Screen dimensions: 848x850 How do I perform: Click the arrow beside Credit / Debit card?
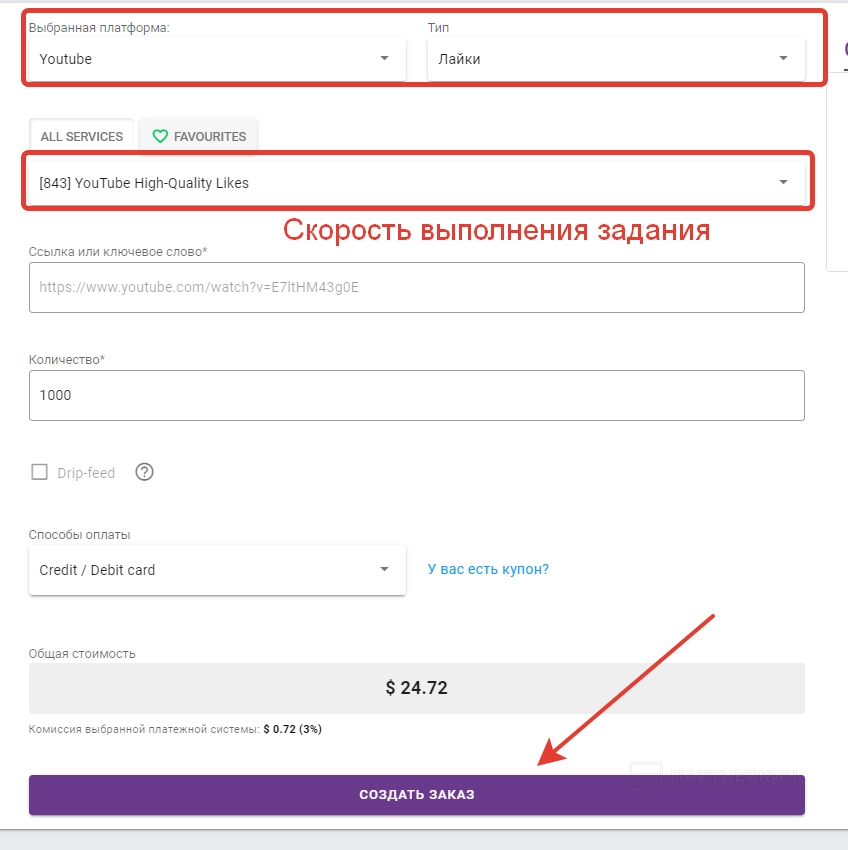click(x=385, y=570)
